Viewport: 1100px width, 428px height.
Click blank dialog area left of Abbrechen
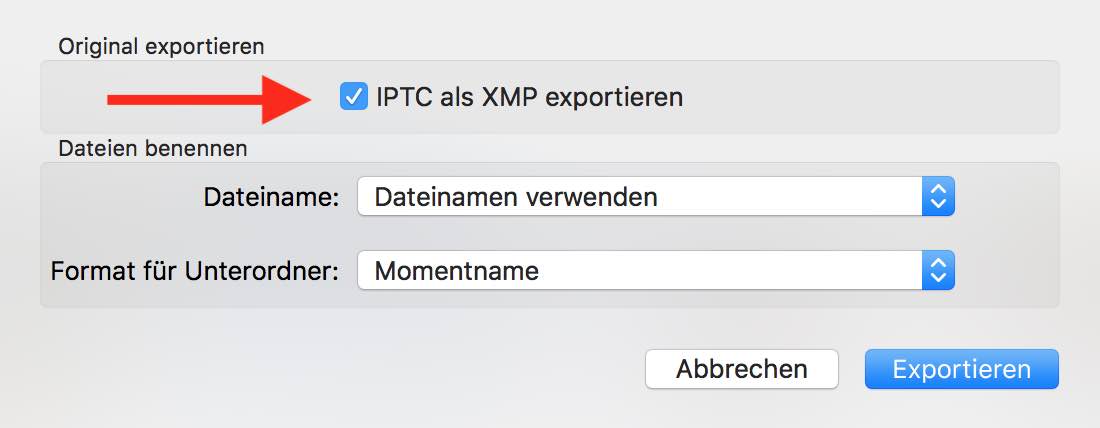[x=350, y=369]
